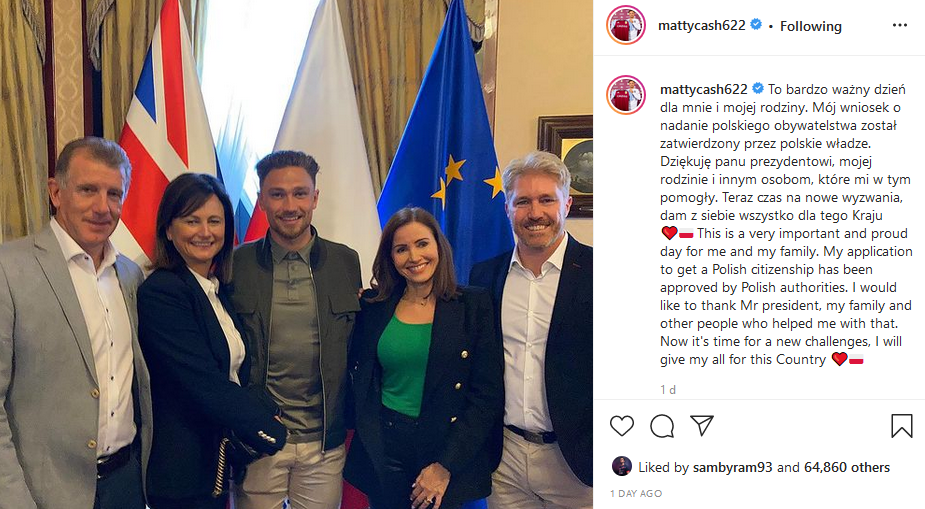Toggle the Following button
Image resolution: width=925 pixels, height=509 pixels.
coord(811,26)
